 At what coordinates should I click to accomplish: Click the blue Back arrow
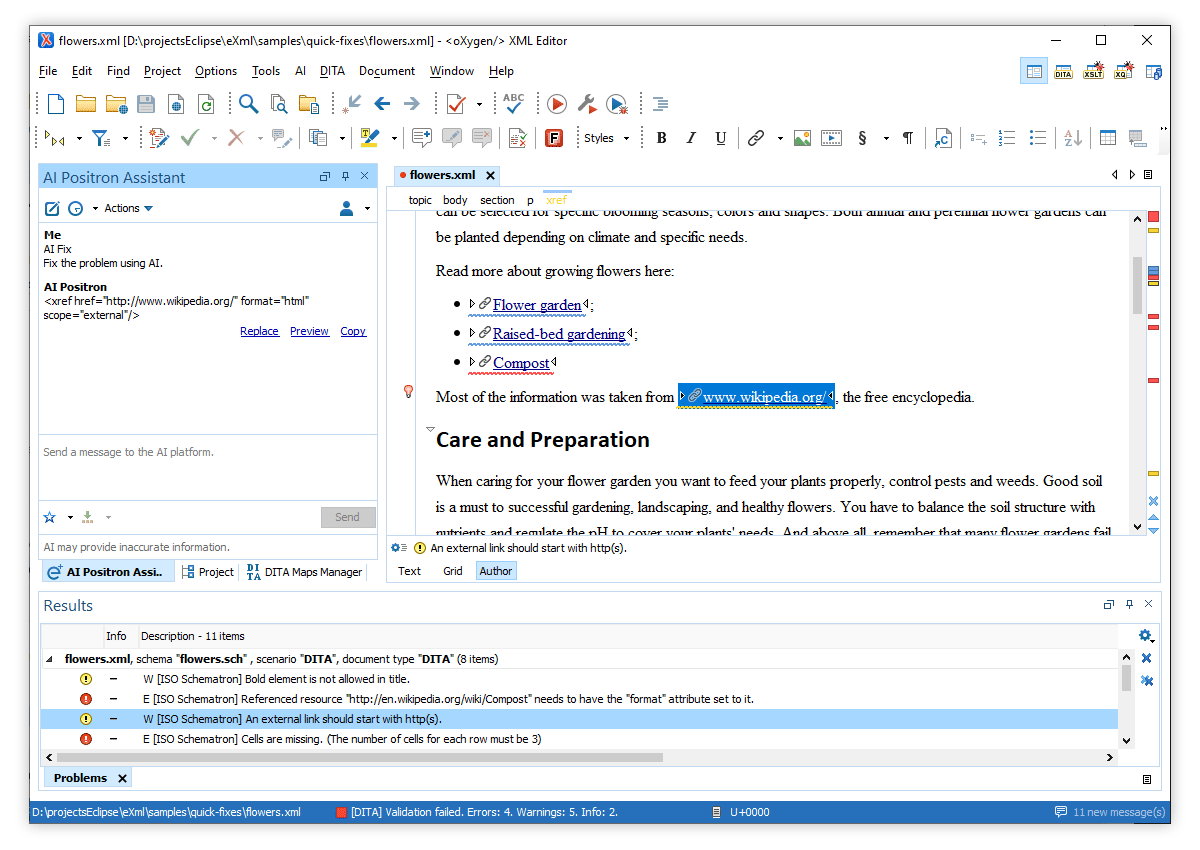pyautogui.click(x=382, y=103)
